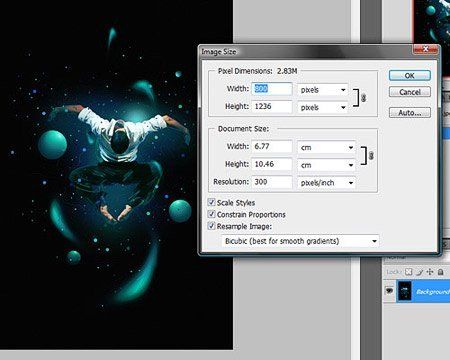450x360 pixels.
Task: Click the Pixel Dimensions chain link icon
Action: pos(364,98)
